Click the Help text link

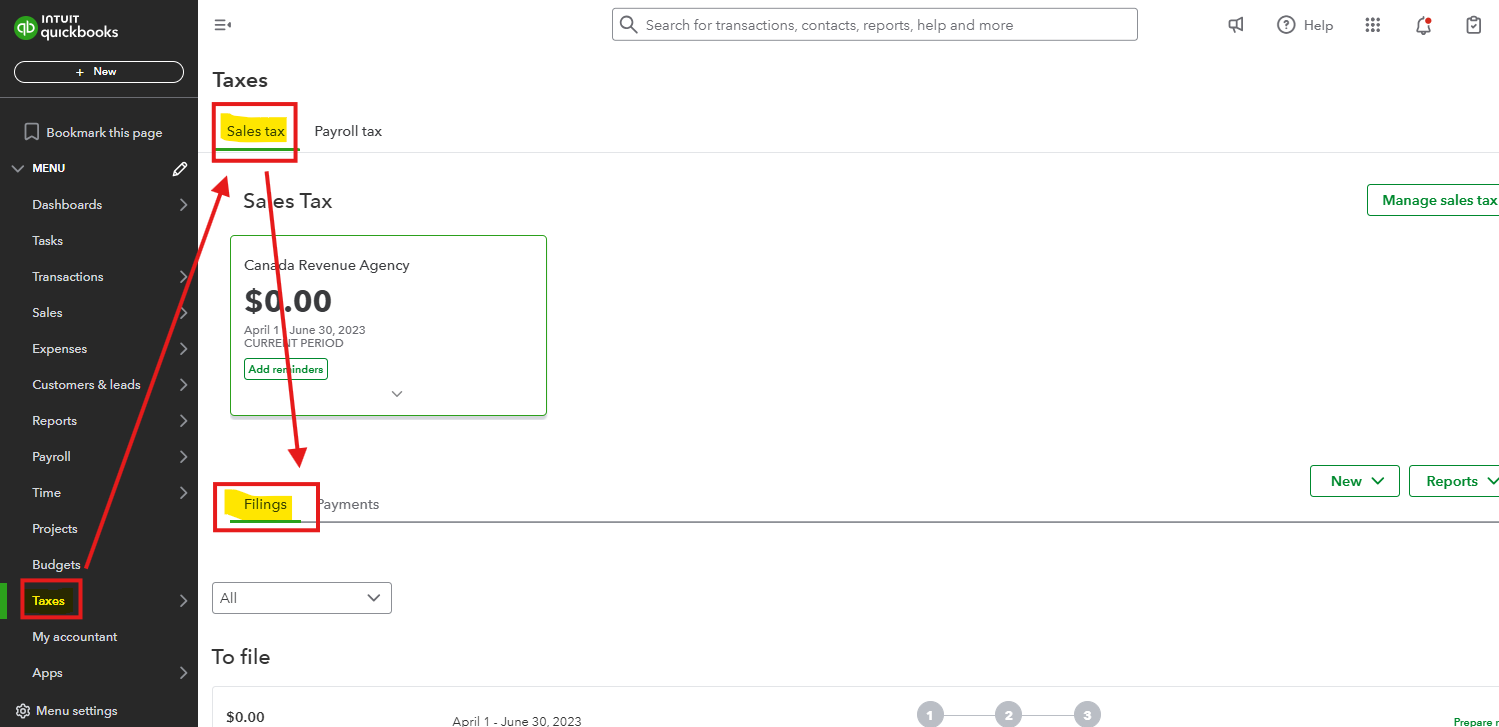[x=1318, y=25]
